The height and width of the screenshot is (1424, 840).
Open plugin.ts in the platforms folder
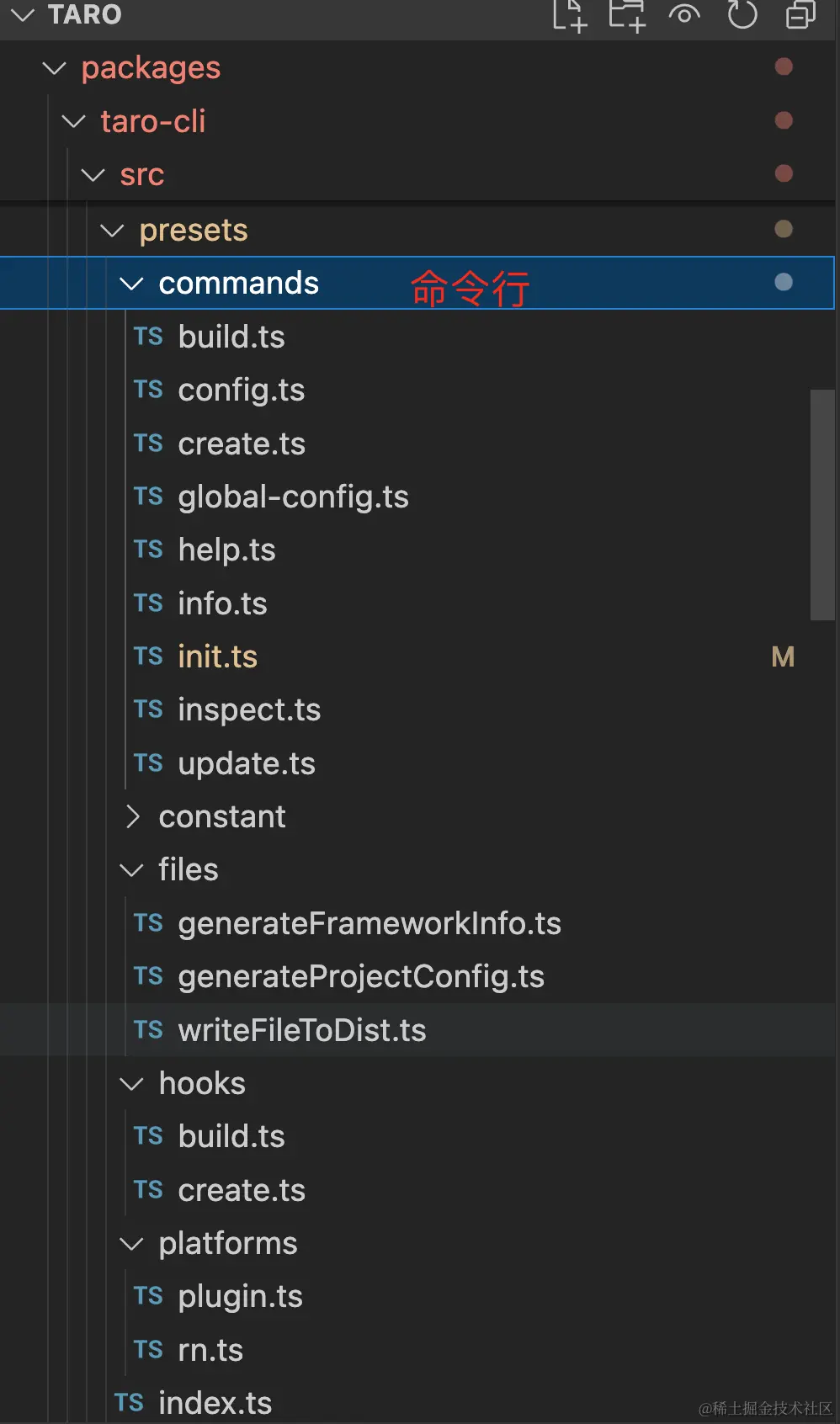coord(240,1298)
